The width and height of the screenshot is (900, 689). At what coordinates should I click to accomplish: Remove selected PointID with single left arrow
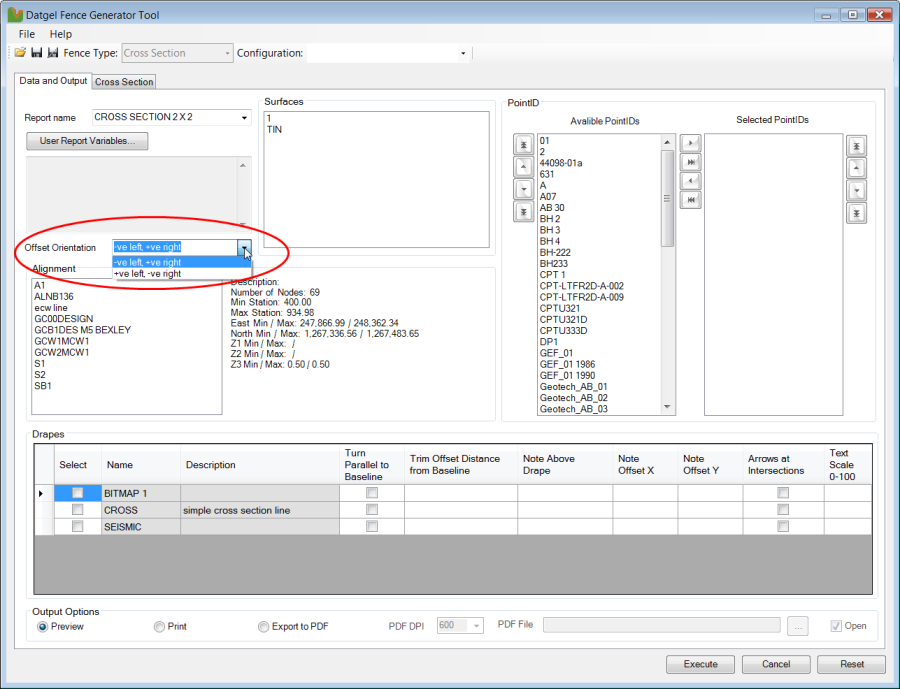tap(689, 181)
